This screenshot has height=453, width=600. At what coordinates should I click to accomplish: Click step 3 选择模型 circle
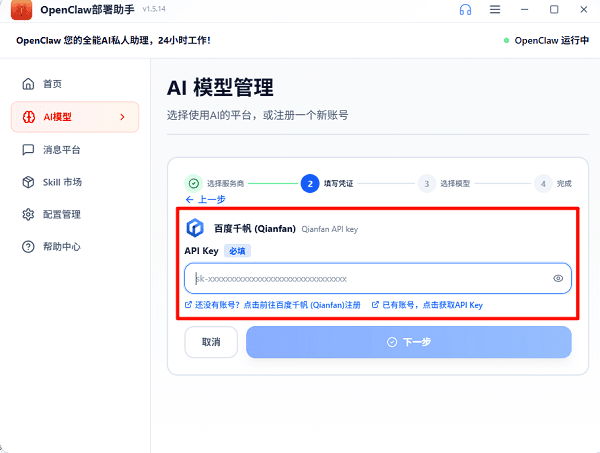pos(427,184)
